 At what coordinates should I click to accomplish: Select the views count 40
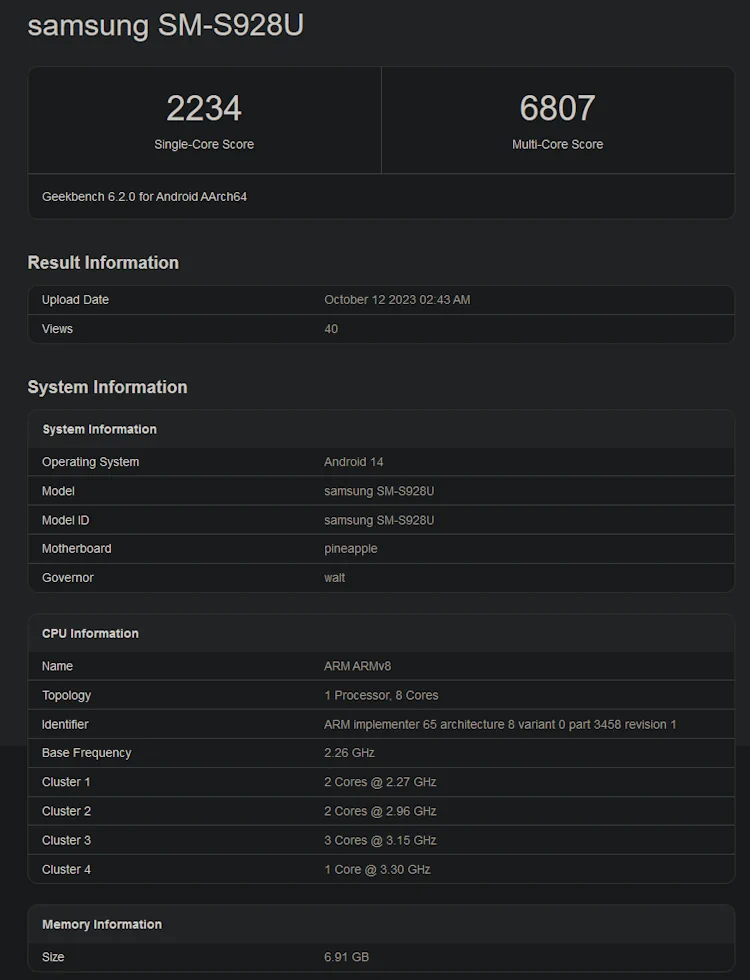pyautogui.click(x=331, y=329)
